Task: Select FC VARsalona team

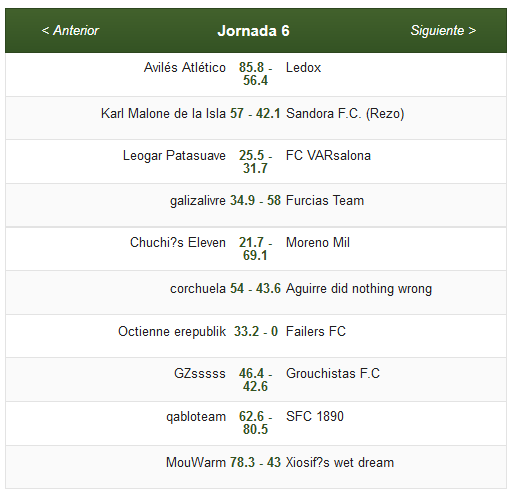Action: click(328, 156)
